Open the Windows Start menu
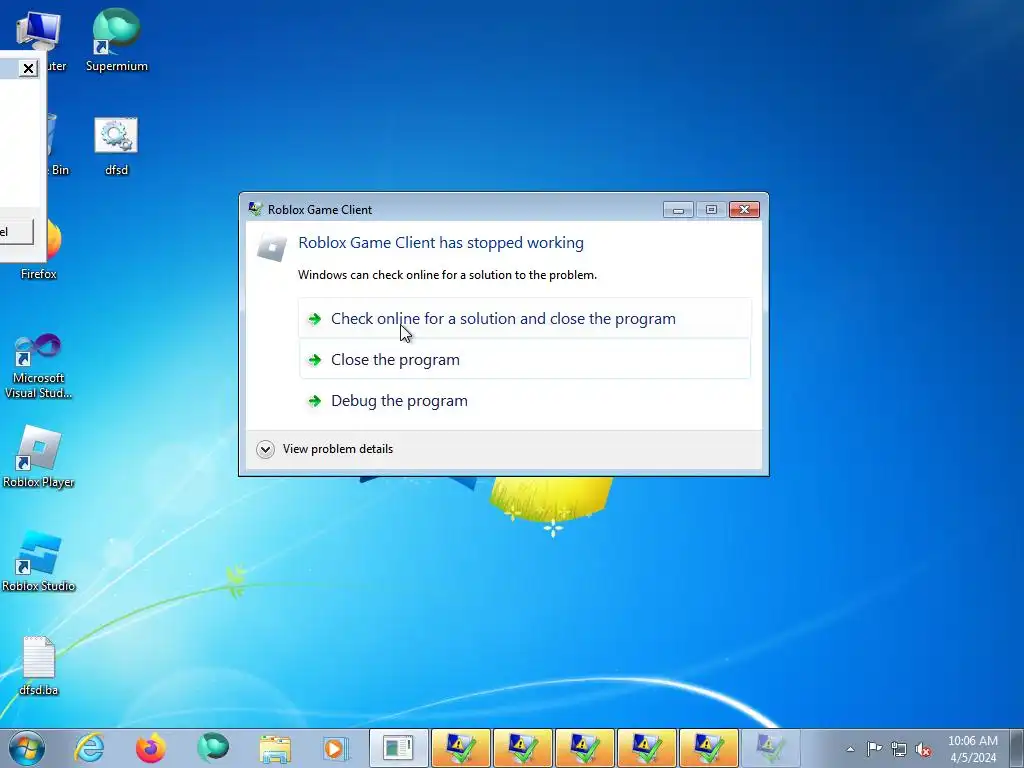1024x768 pixels. tap(27, 748)
